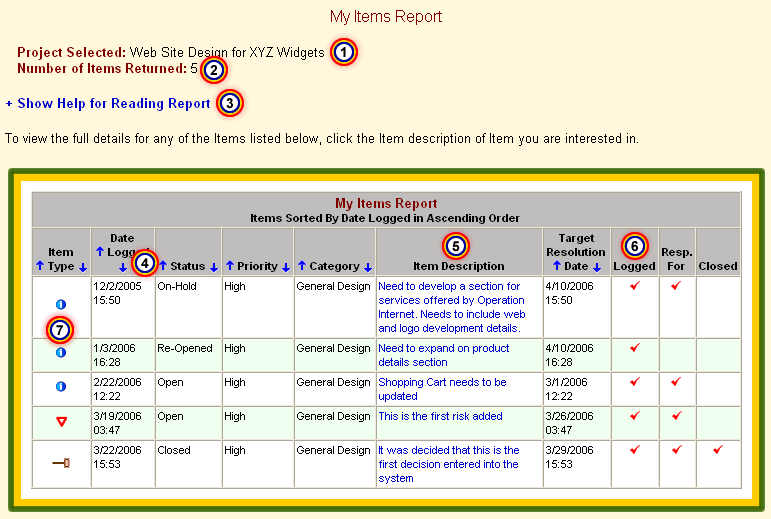
Task: Click the Resp. For checkmark in the risk row
Action: pos(677,416)
